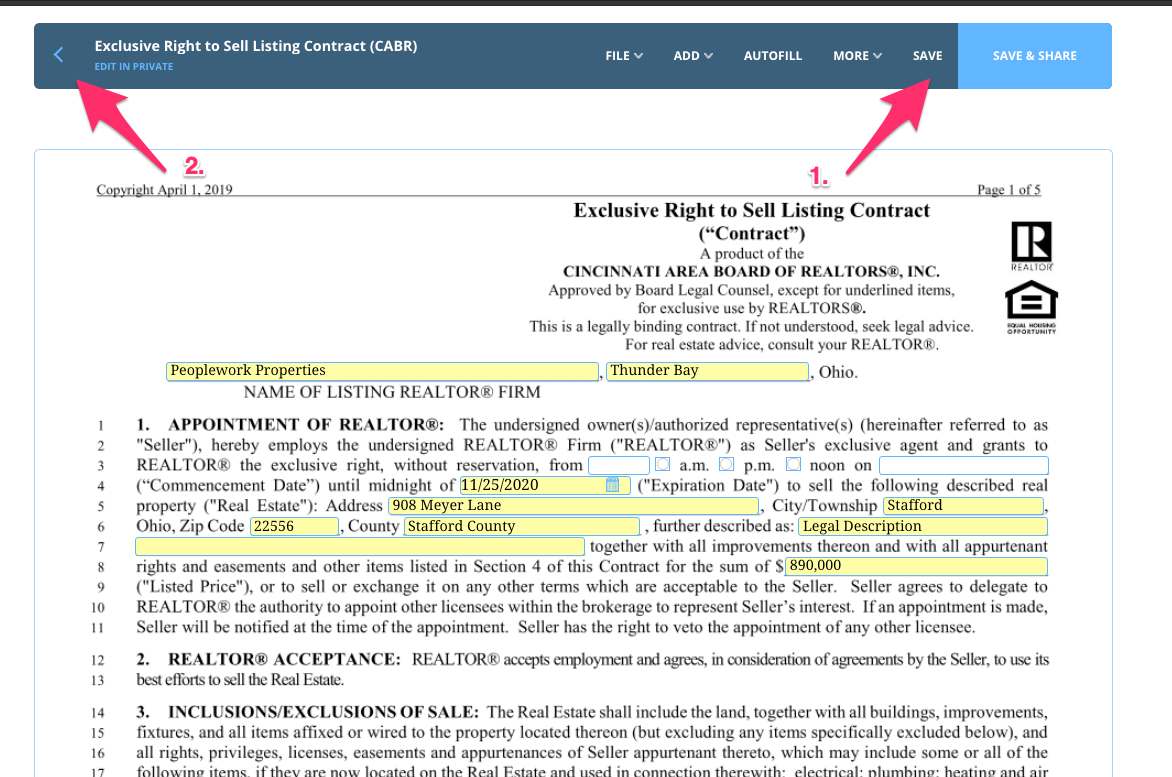The height and width of the screenshot is (777, 1172).
Task: Click the back arrow chevron to exit the document
Action: click(57, 56)
